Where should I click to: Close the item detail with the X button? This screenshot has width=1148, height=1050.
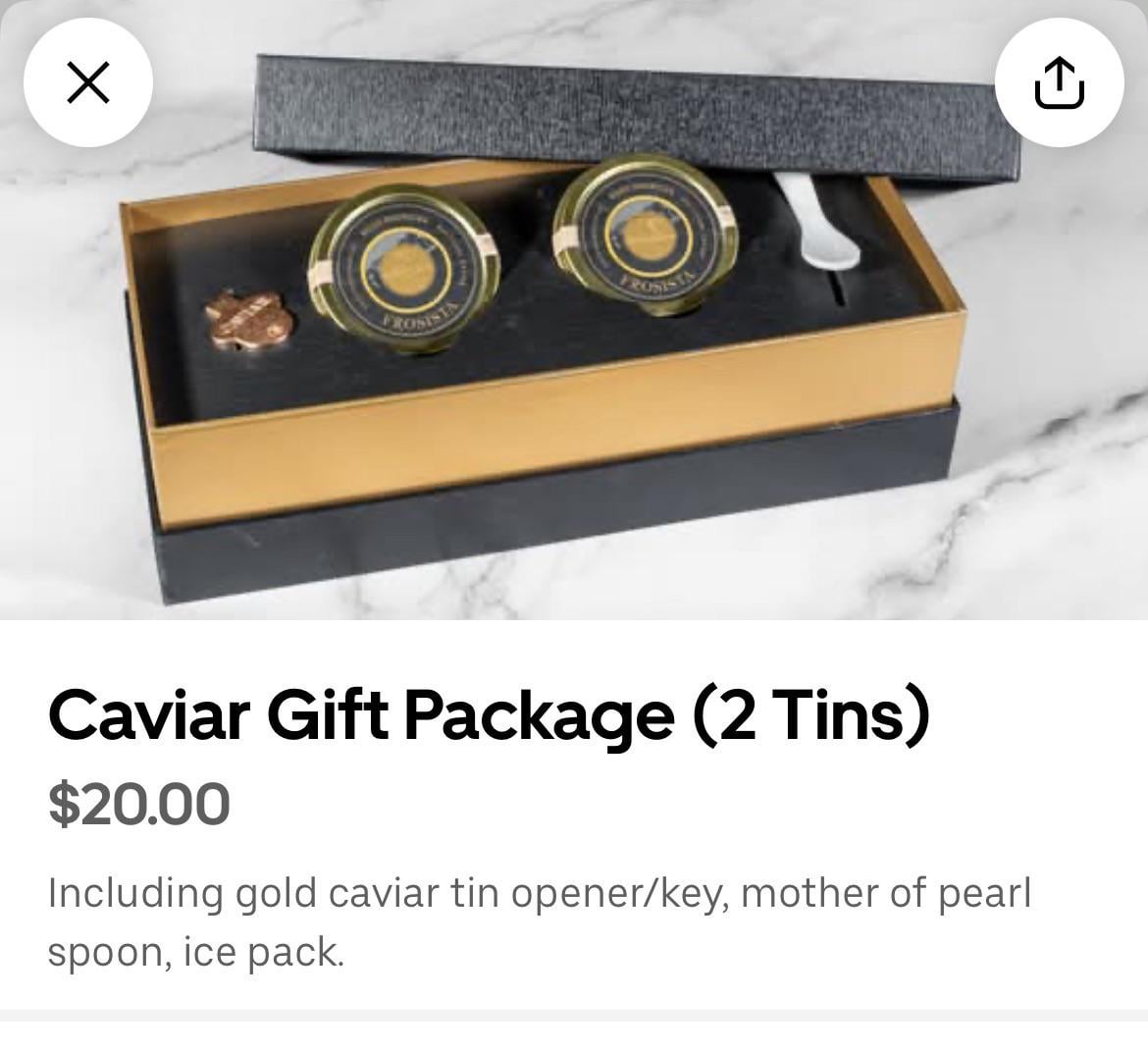coord(88,82)
